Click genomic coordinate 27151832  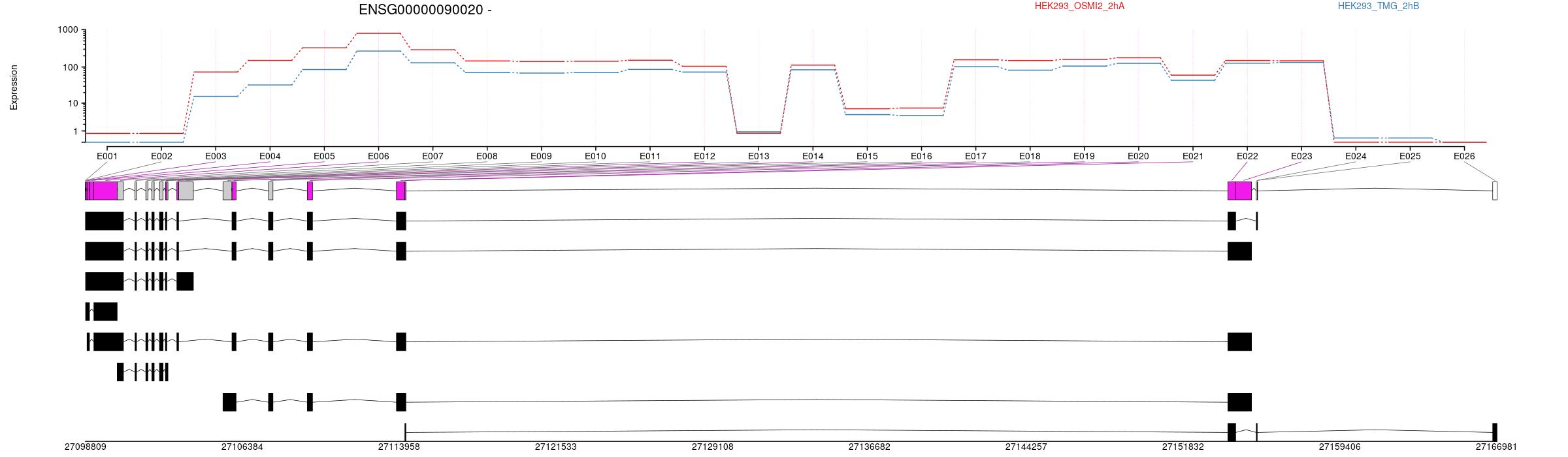[1183, 447]
